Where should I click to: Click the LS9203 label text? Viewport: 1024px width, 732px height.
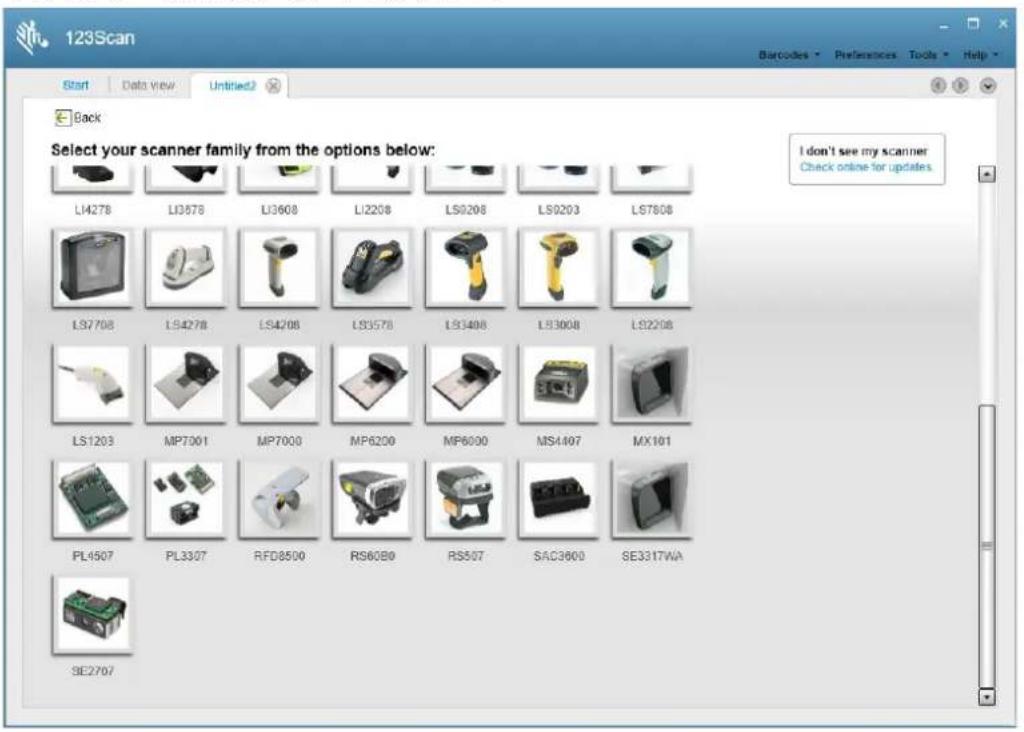[558, 210]
